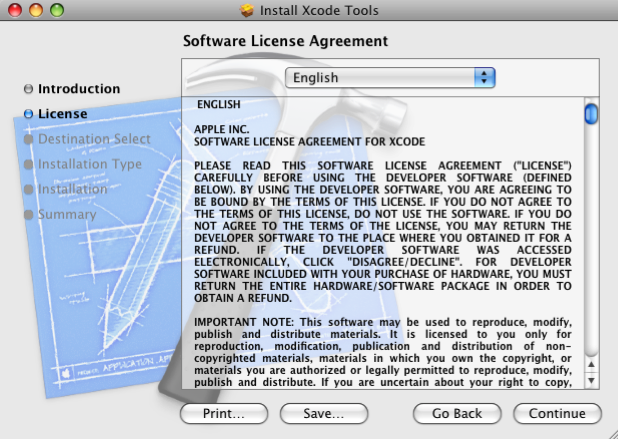Click the scroll down arrow of license text
The image size is (618, 439).
click(x=591, y=381)
